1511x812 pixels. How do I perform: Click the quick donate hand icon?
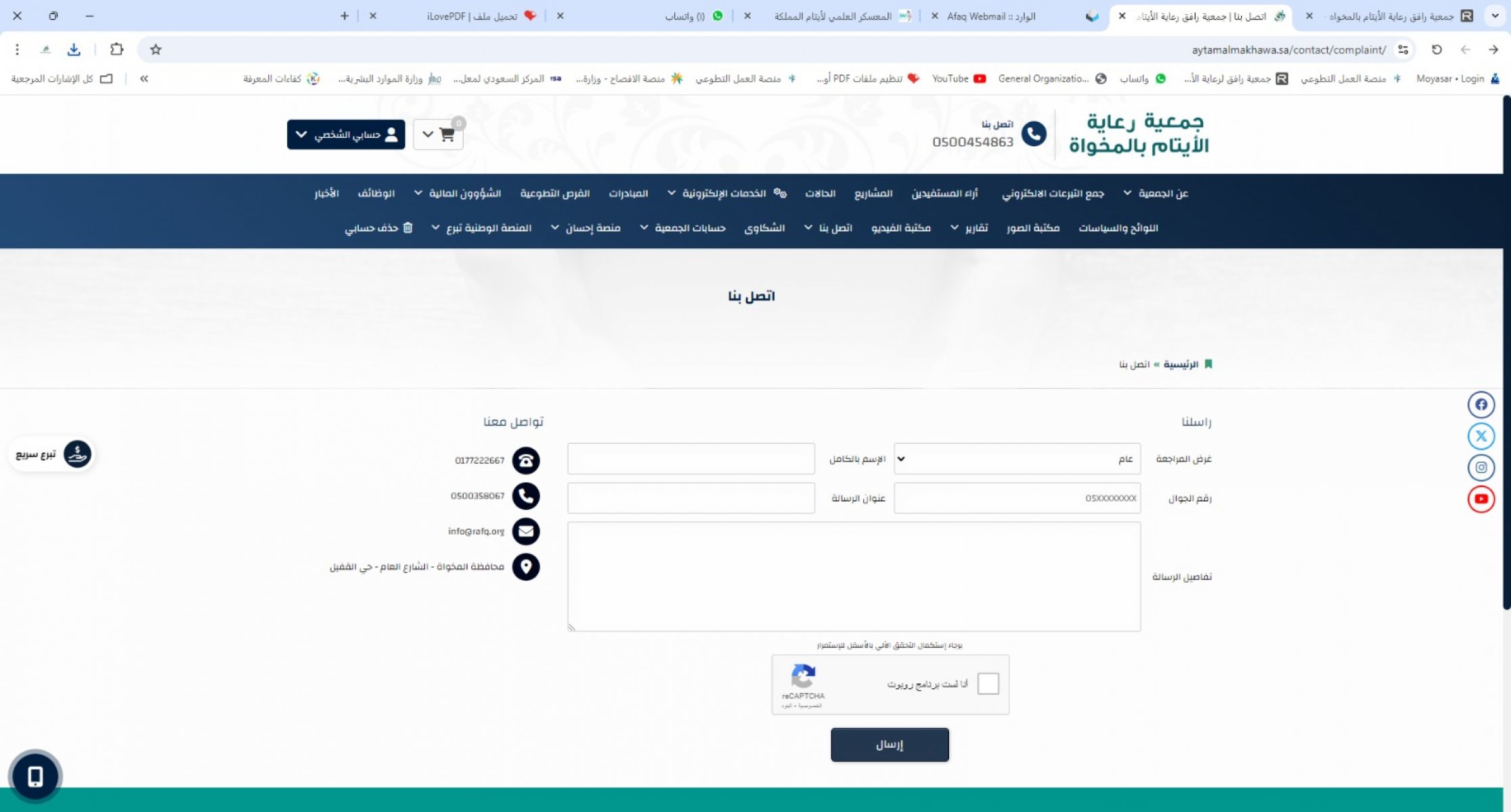77,454
